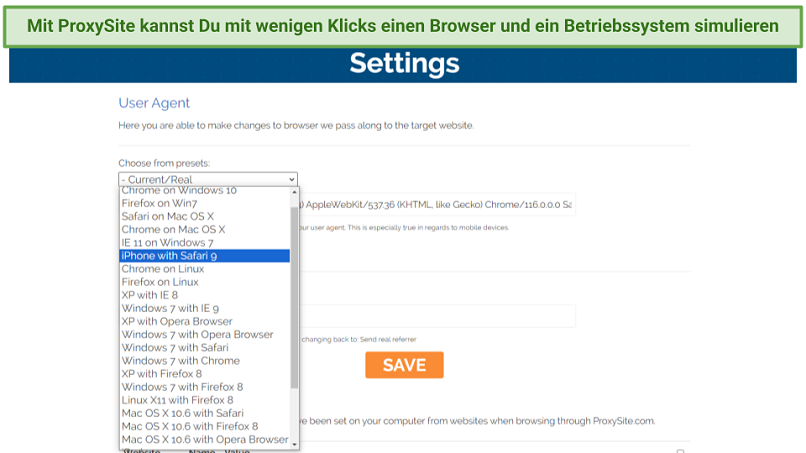Image resolution: width=806 pixels, height=453 pixels.
Task: Choose Chrome on Linux option
Action: pyautogui.click(x=163, y=269)
